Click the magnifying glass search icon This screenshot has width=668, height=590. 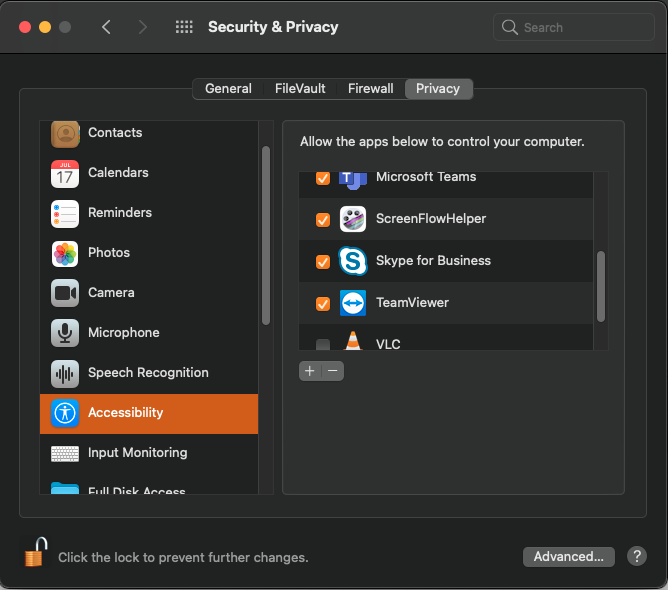point(509,27)
